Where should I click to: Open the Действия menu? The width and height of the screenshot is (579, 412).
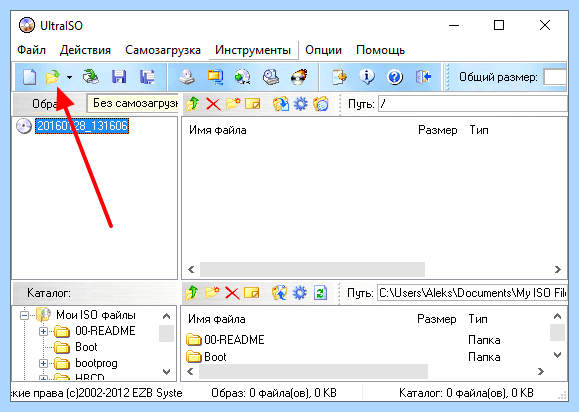click(85, 50)
